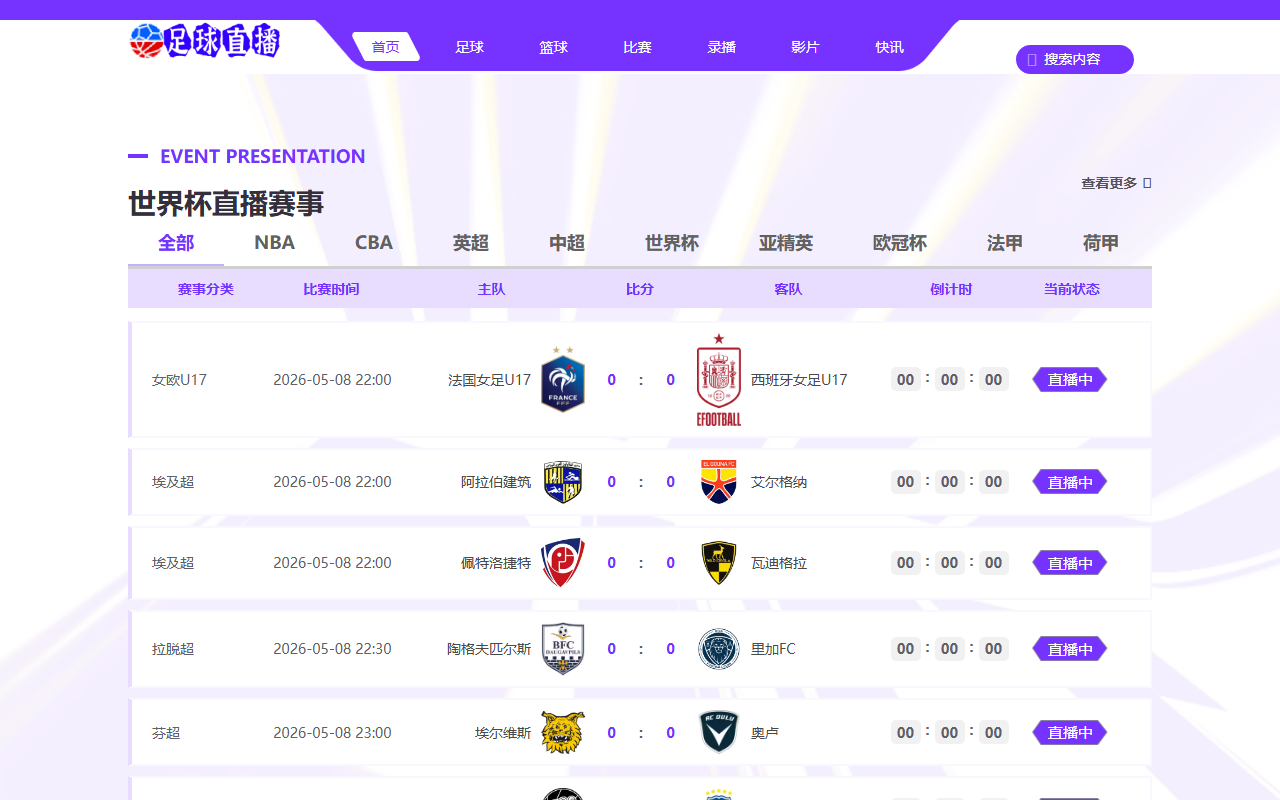Select the 法甲 league tab
The height and width of the screenshot is (800, 1280).
tap(1005, 243)
